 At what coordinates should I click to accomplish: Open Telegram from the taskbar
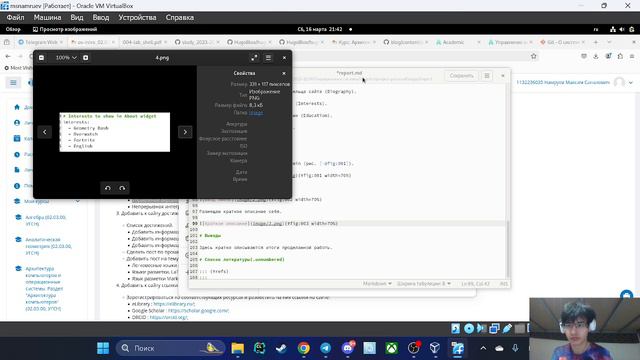(325, 348)
